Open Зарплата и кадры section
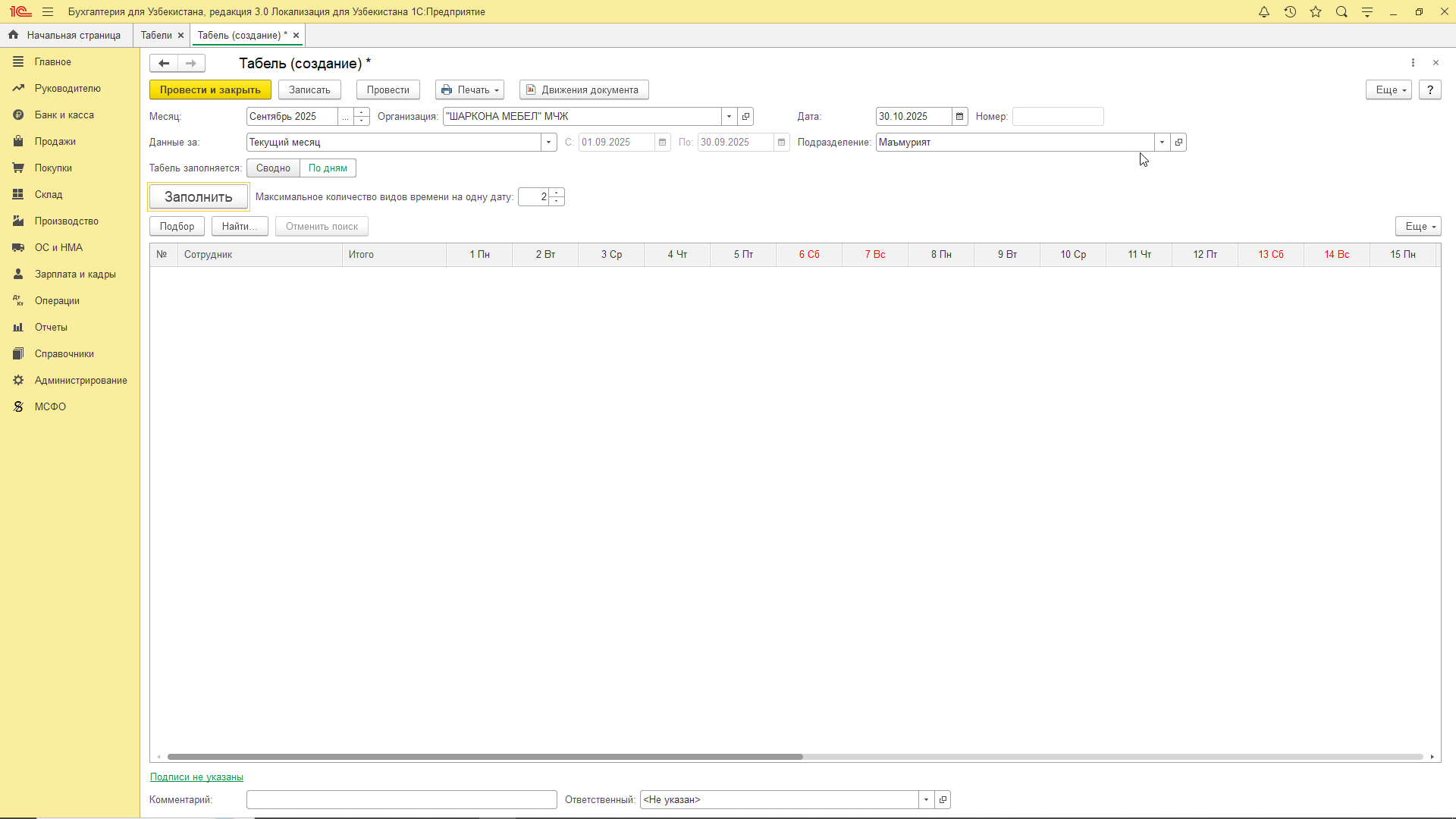 (74, 275)
